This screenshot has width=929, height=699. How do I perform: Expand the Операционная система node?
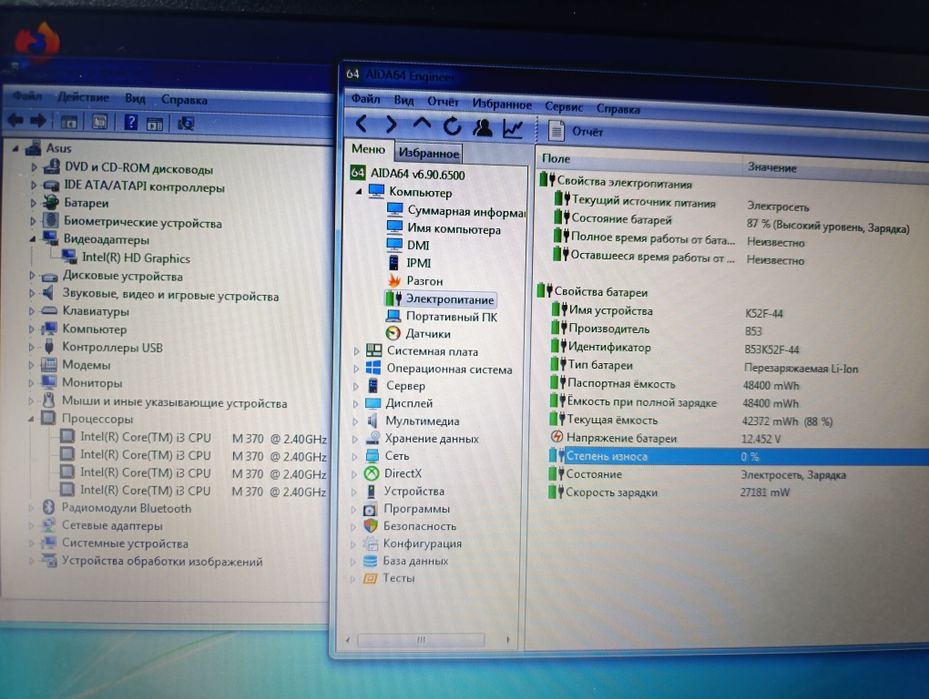(355, 368)
